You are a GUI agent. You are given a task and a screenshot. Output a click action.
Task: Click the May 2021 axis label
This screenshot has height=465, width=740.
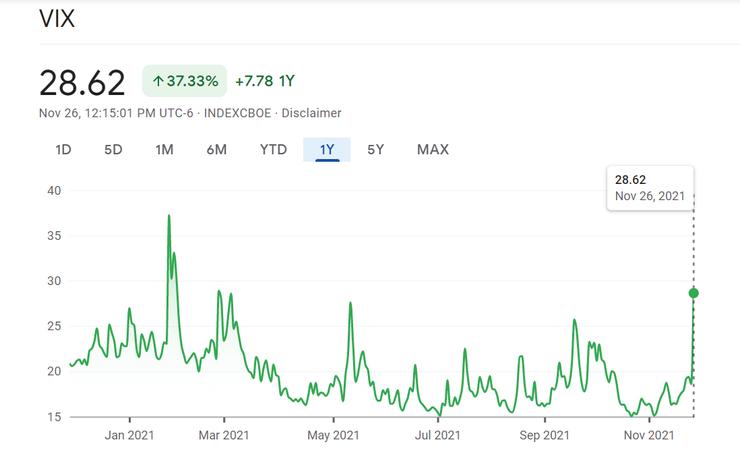click(332, 435)
